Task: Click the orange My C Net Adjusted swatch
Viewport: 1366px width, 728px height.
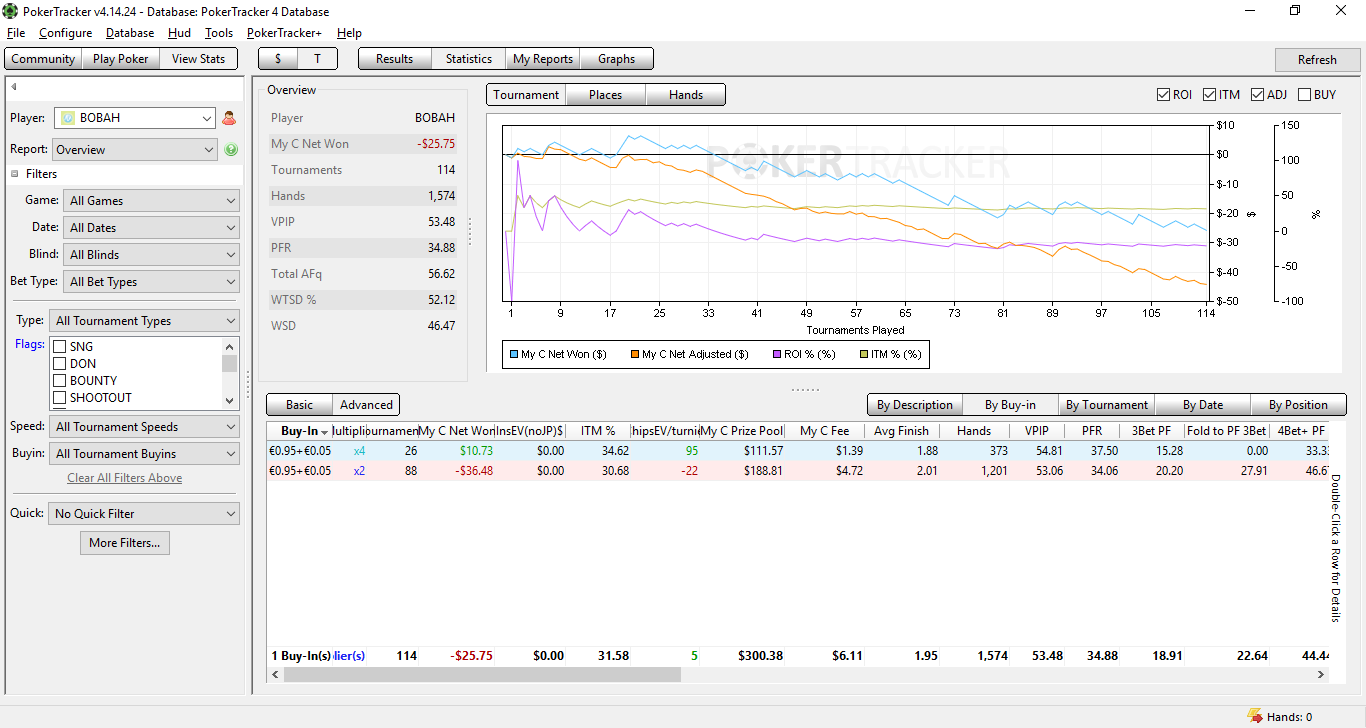Action: pyautogui.click(x=635, y=354)
